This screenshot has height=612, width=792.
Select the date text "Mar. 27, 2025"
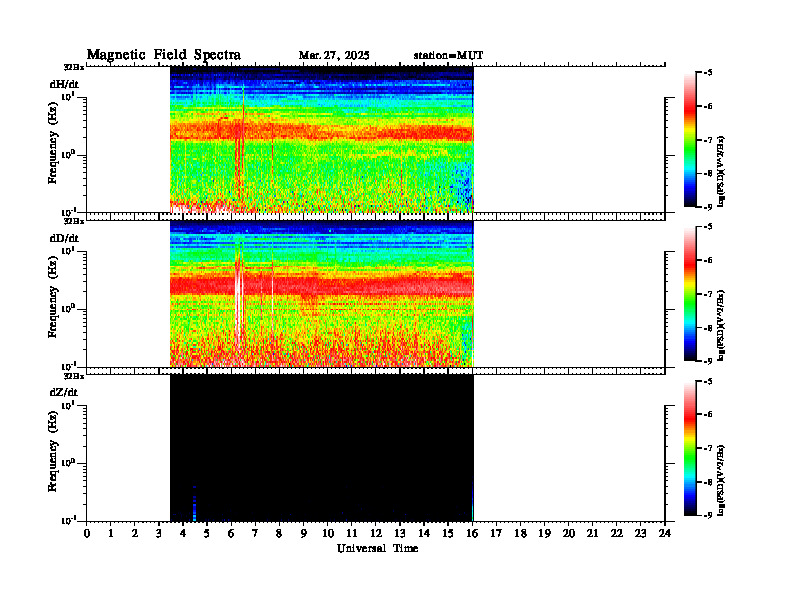334,56
